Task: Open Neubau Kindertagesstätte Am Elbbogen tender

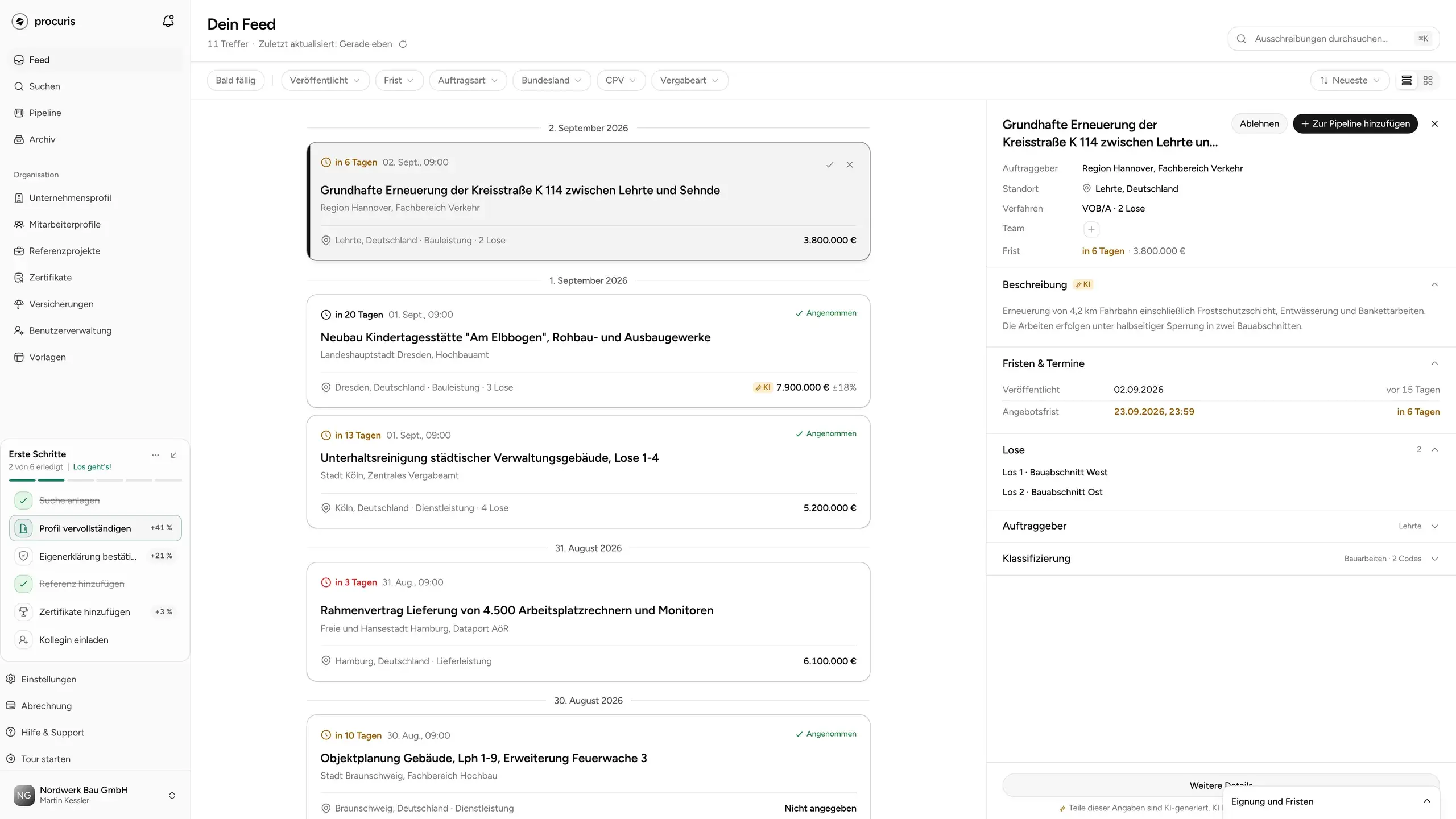Action: tap(588, 351)
